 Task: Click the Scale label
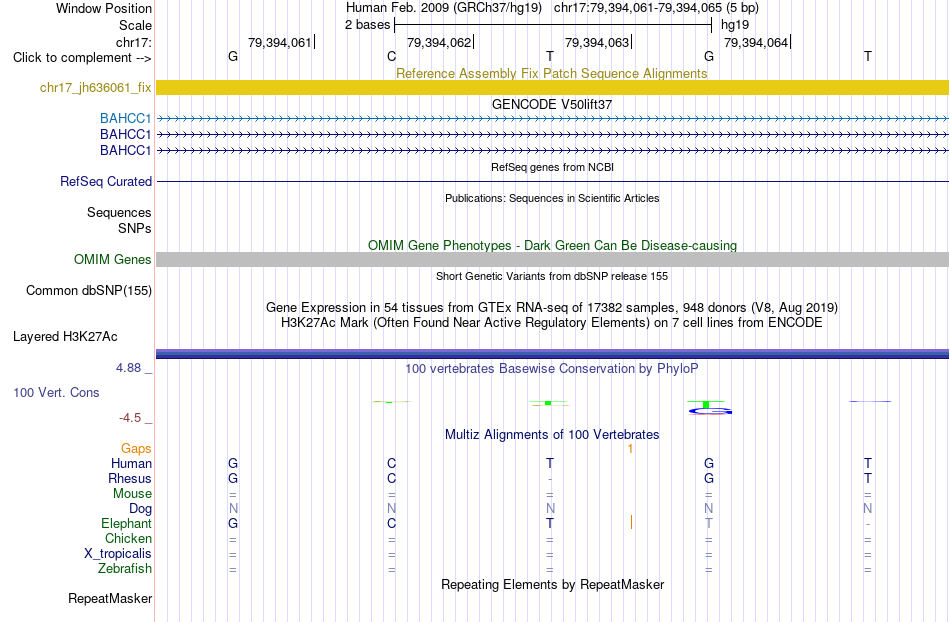click(x=135, y=25)
